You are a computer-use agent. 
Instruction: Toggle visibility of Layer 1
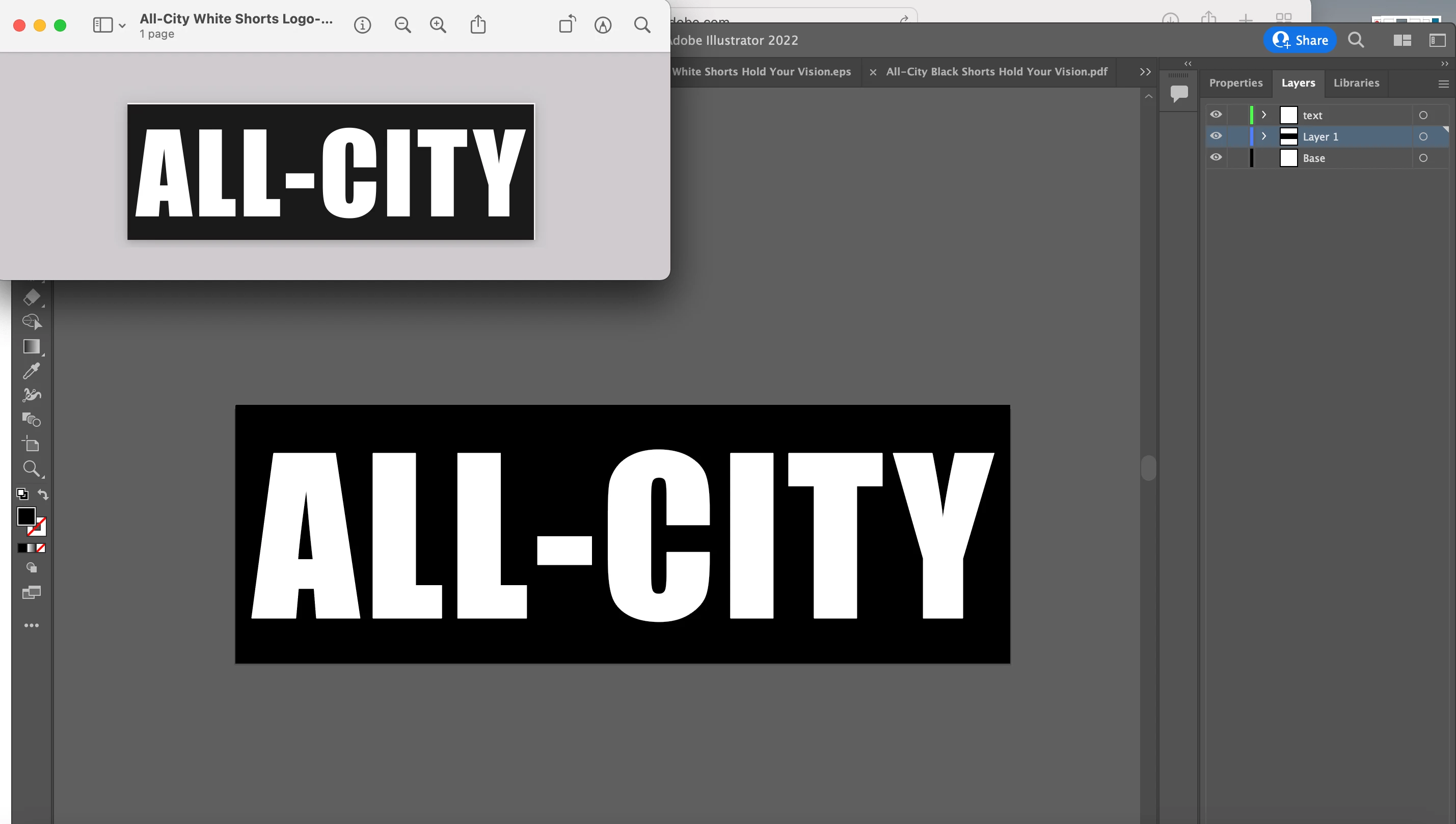tap(1216, 136)
